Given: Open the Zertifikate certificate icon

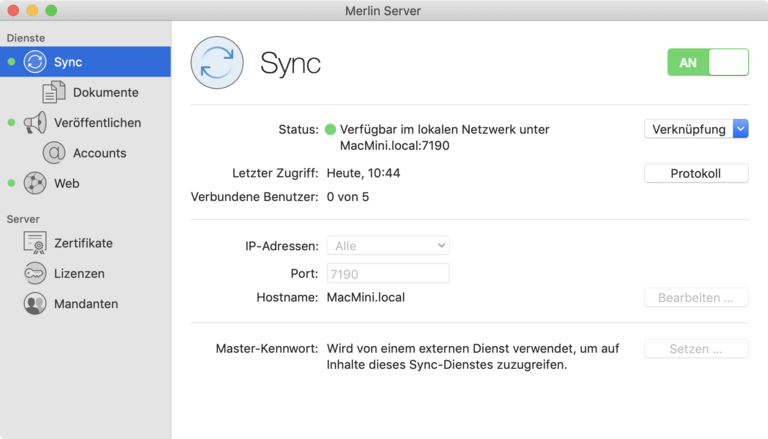Looking at the screenshot, I should click(x=35, y=243).
